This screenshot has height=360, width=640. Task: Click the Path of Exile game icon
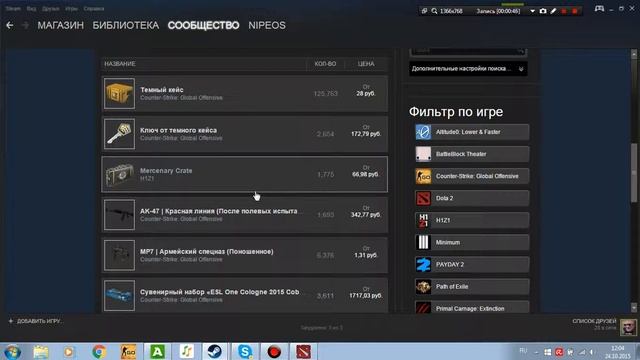(x=423, y=287)
